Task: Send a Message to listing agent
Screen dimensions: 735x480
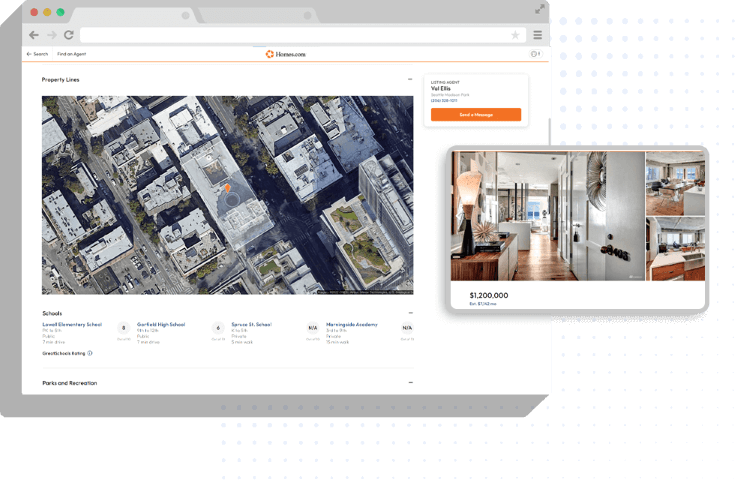Action: pyautogui.click(x=476, y=114)
